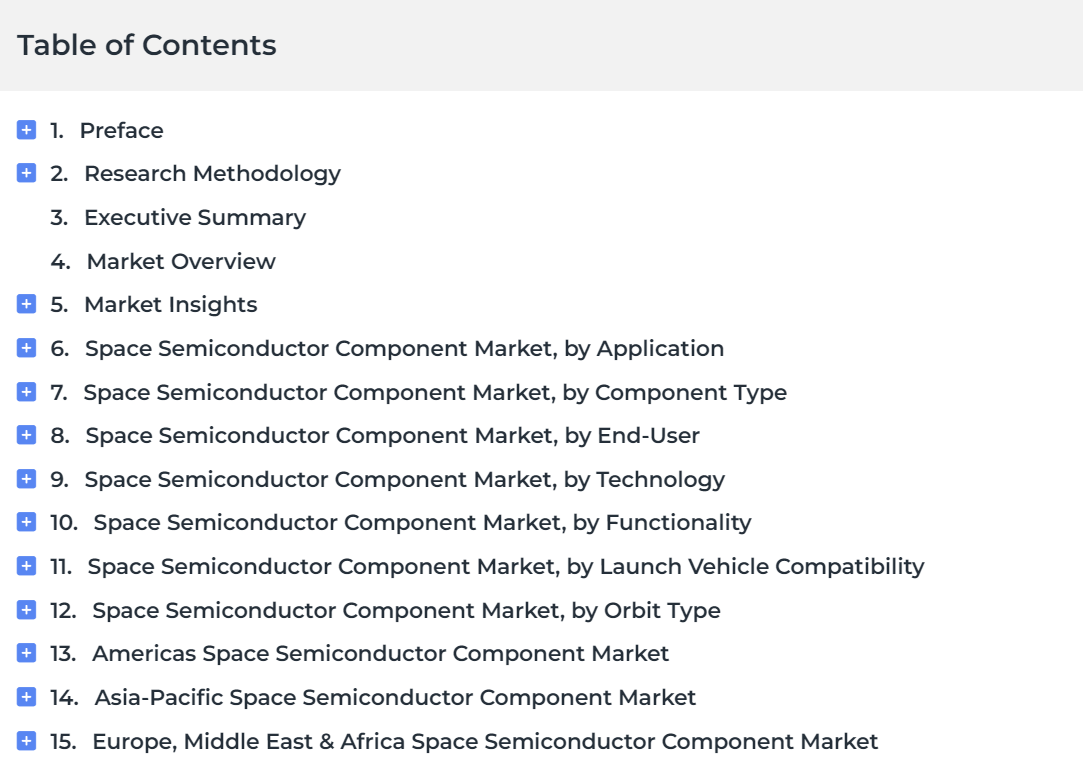This screenshot has width=1083, height=764.
Task: Click plus icon next to by End-User
Action: [26, 435]
